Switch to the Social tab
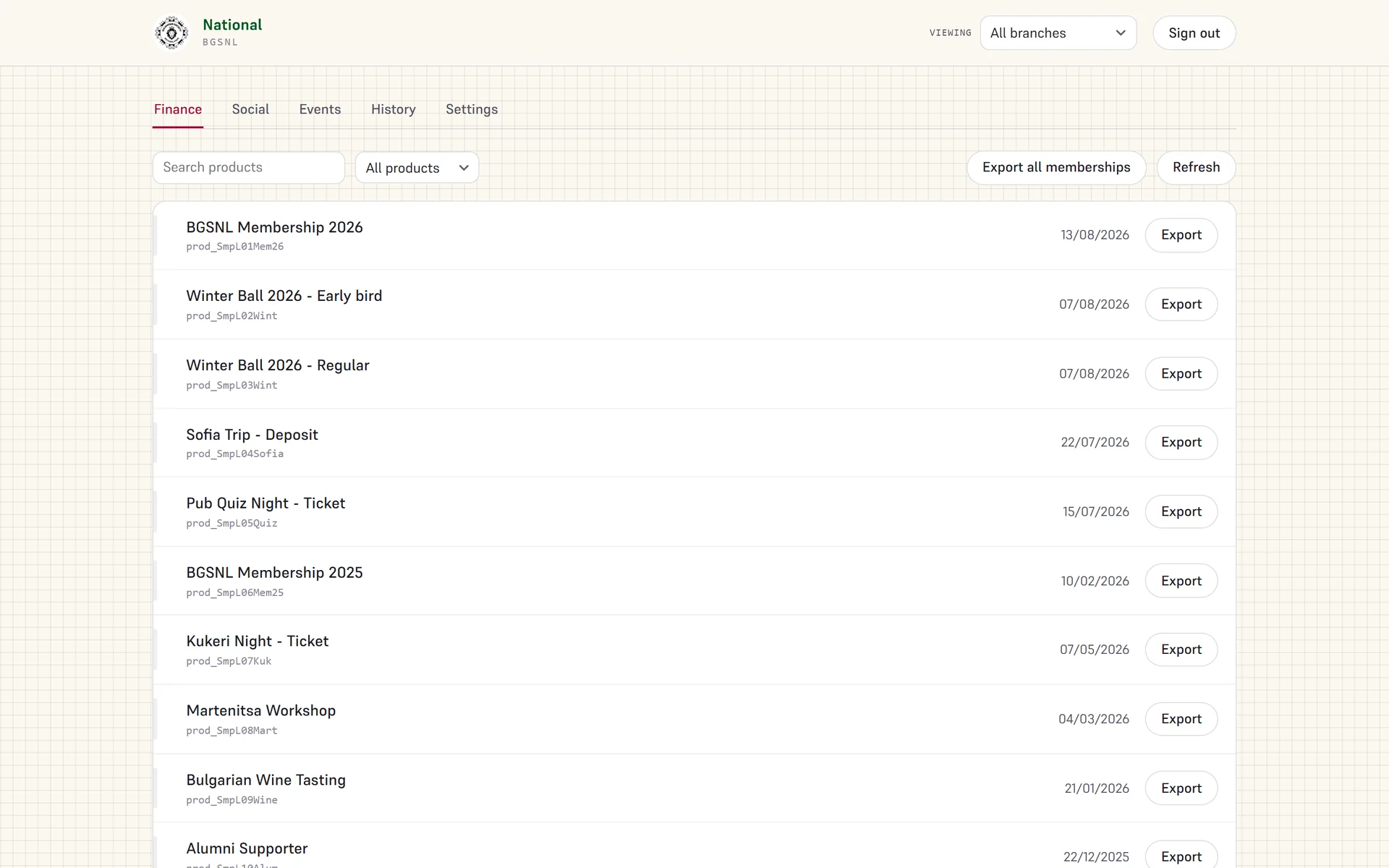 point(250,109)
